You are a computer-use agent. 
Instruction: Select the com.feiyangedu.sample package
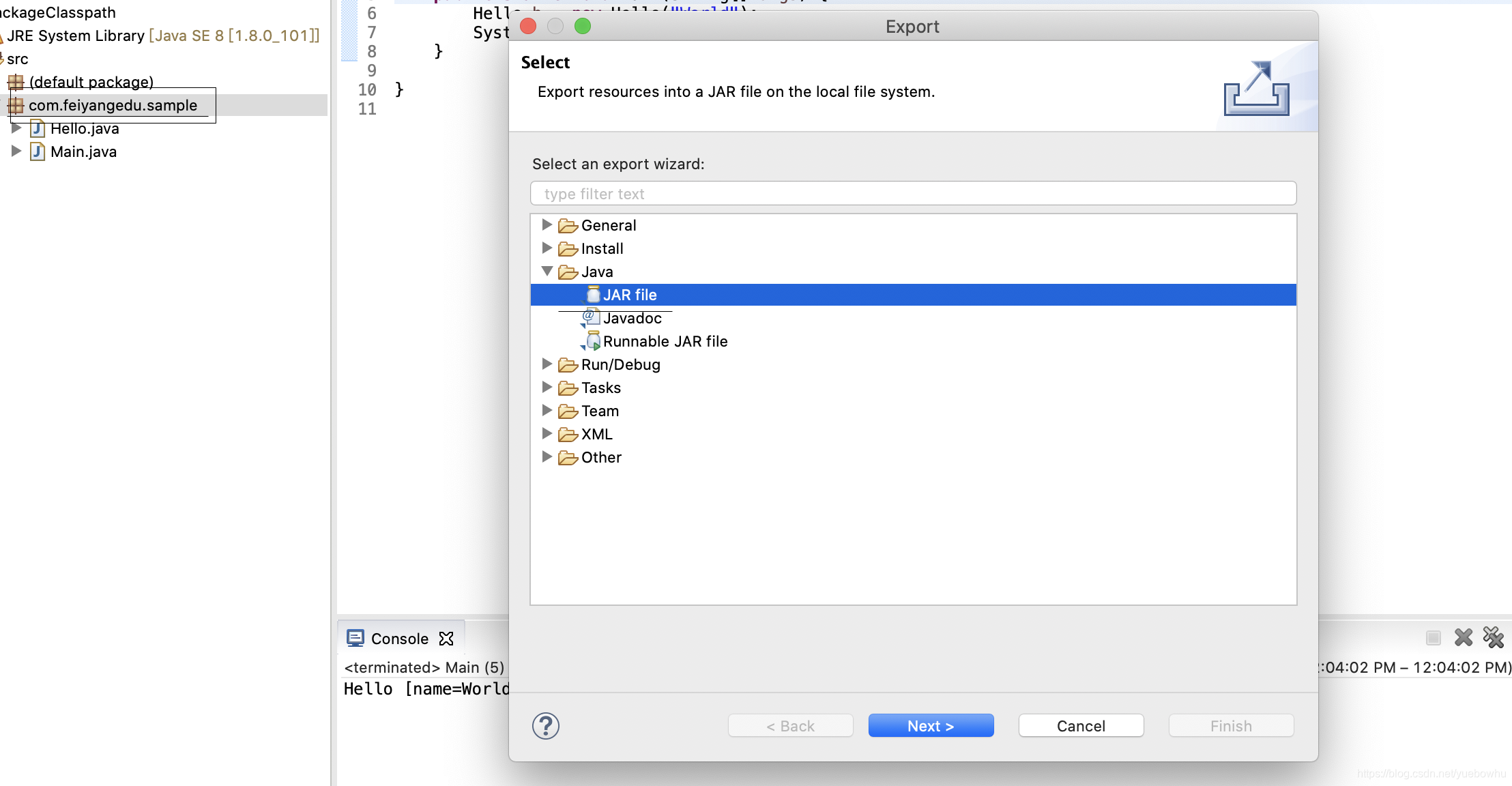(x=113, y=105)
